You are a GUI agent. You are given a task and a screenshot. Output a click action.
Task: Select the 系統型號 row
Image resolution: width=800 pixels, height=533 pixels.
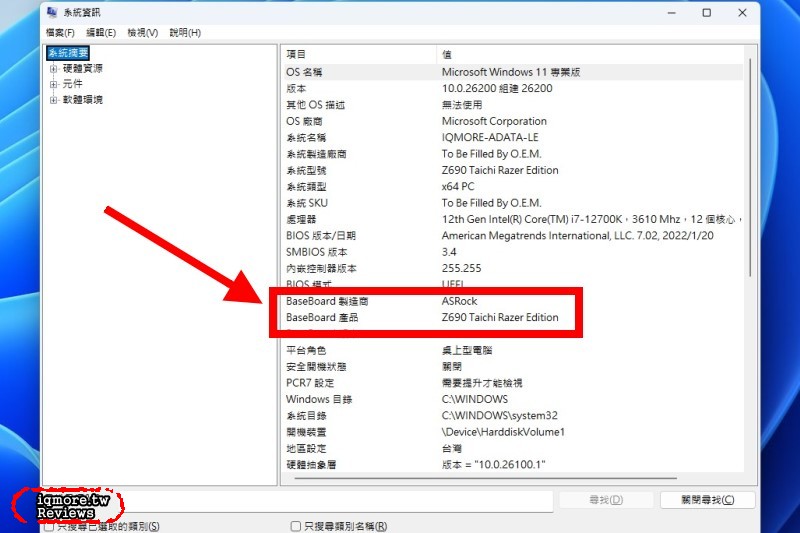click(513, 170)
